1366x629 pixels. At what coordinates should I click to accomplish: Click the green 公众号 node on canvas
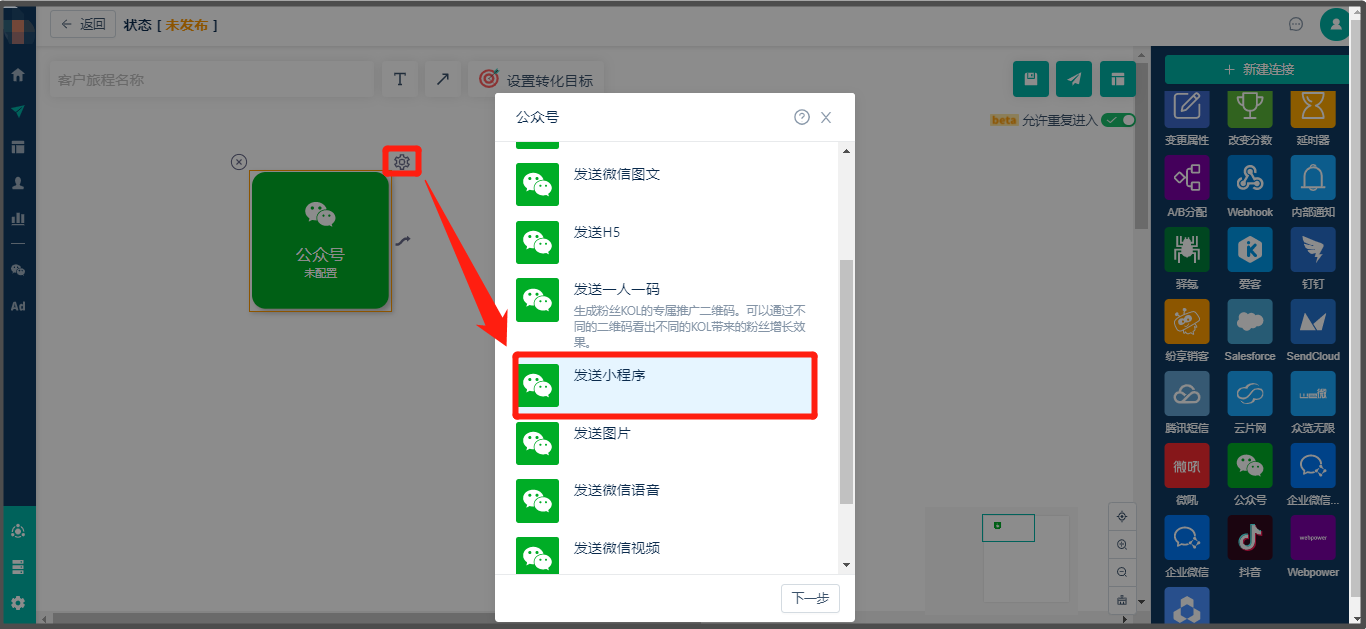coord(320,240)
